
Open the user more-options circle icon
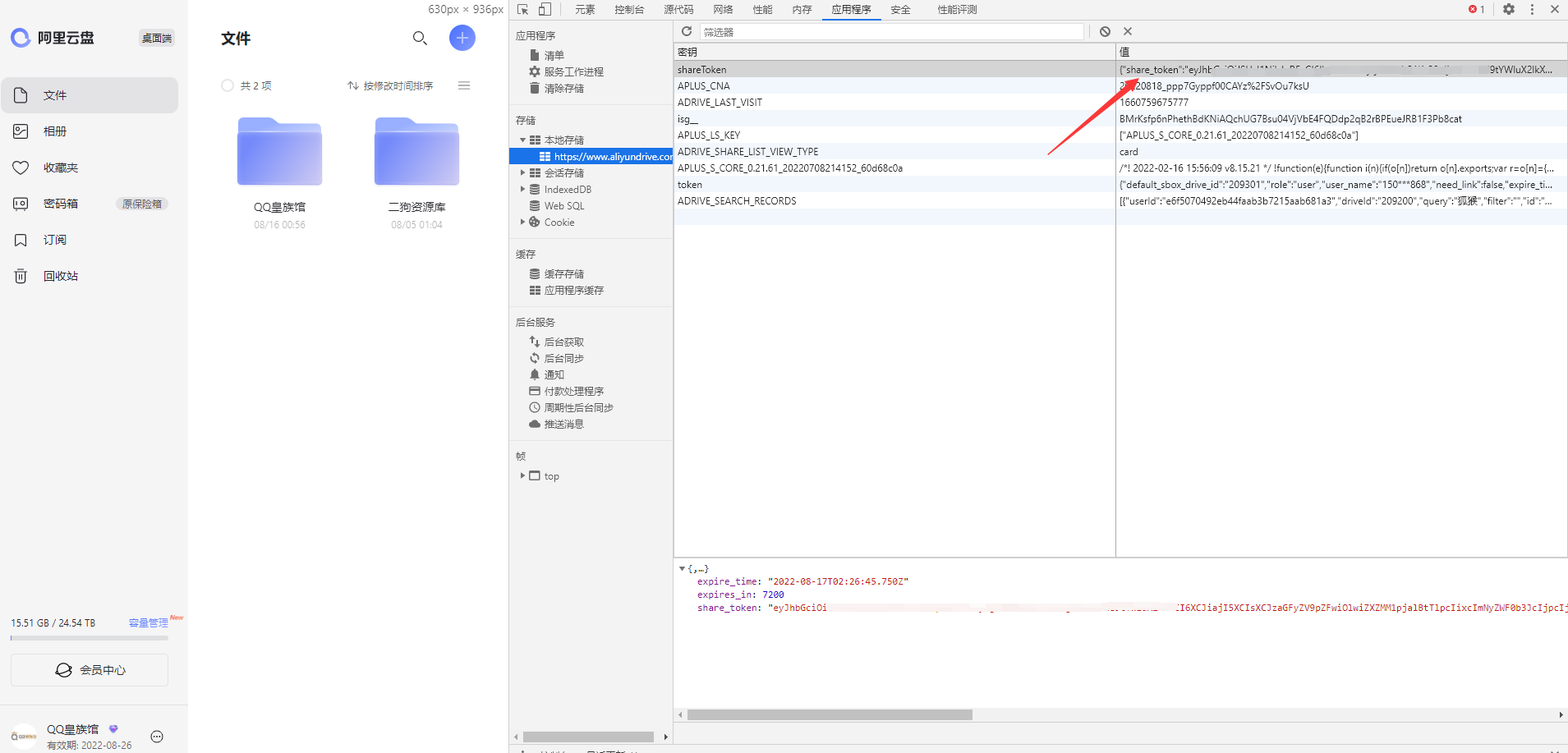point(157,737)
